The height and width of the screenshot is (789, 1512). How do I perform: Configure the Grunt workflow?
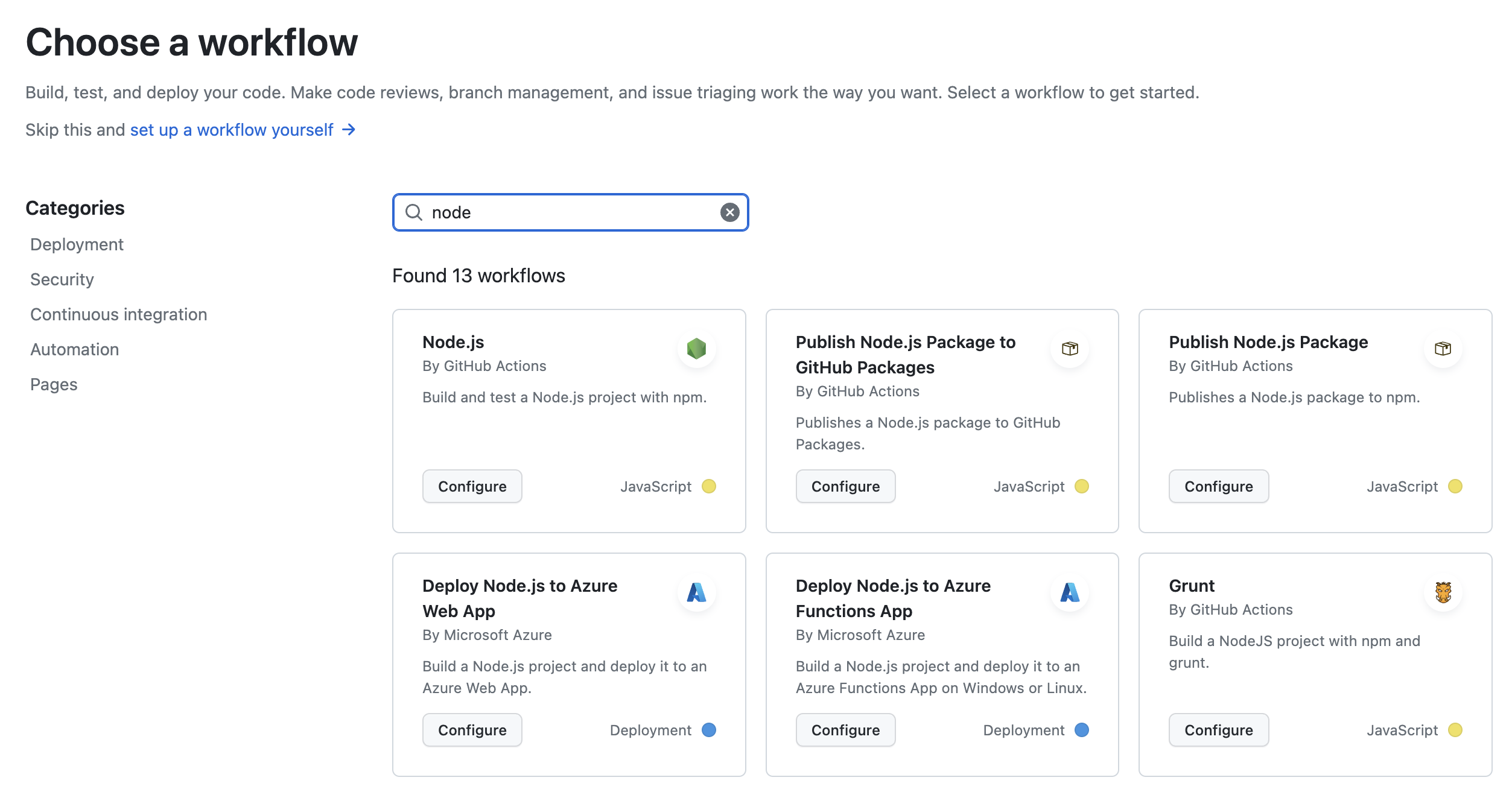coord(1218,730)
